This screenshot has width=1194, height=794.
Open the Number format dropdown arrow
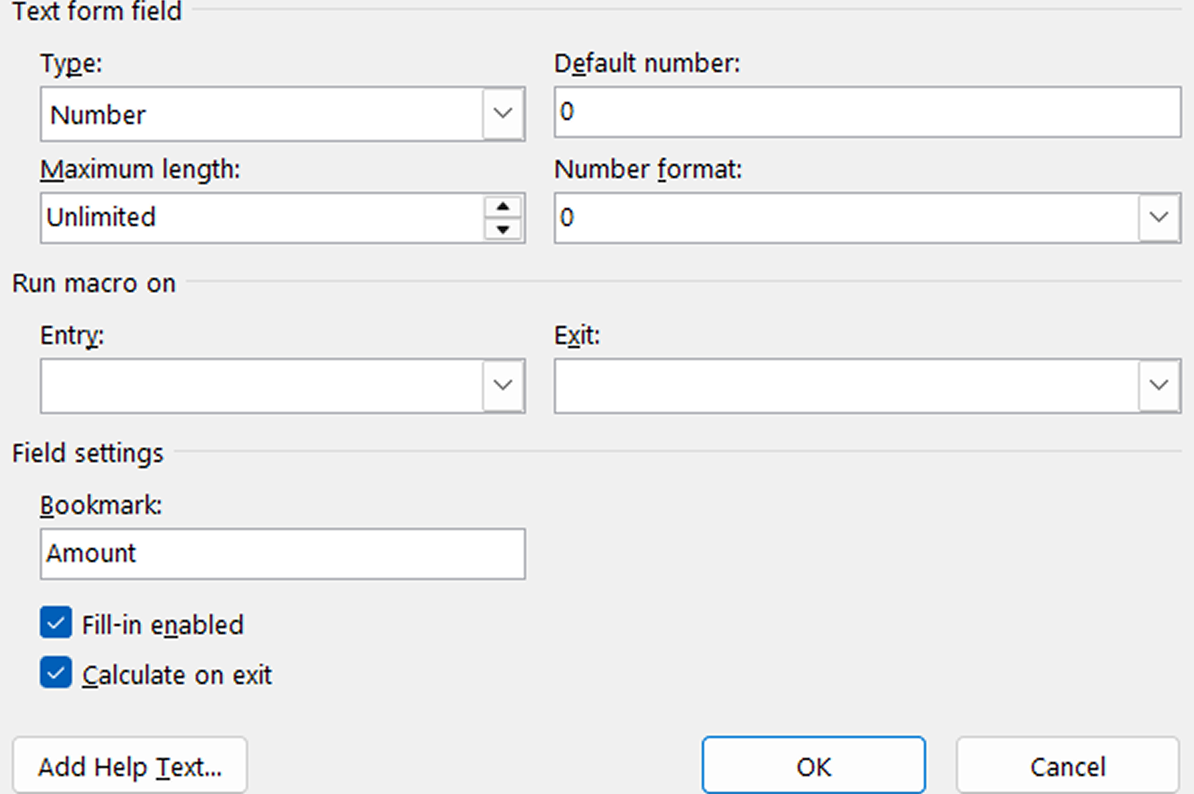1159,217
